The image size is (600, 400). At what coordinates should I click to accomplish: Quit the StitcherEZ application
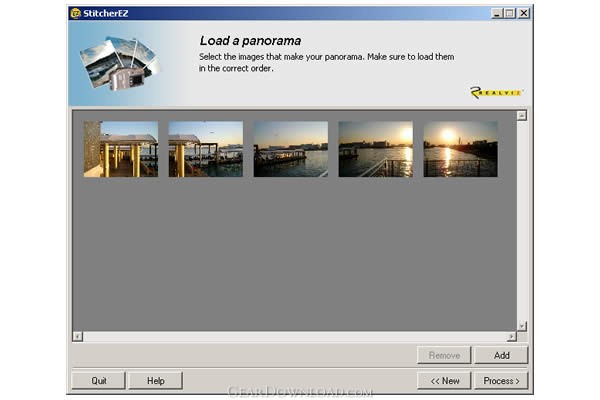click(98, 380)
